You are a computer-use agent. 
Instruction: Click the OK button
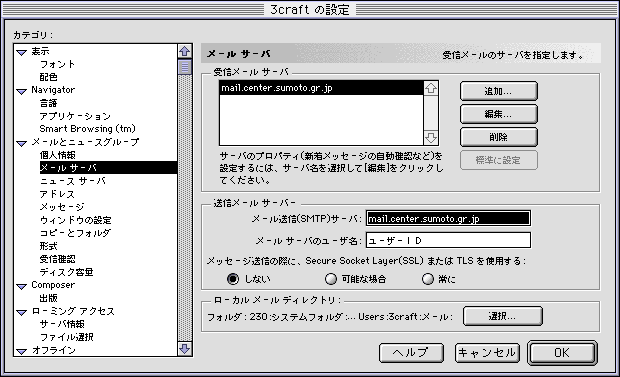[x=562, y=352]
